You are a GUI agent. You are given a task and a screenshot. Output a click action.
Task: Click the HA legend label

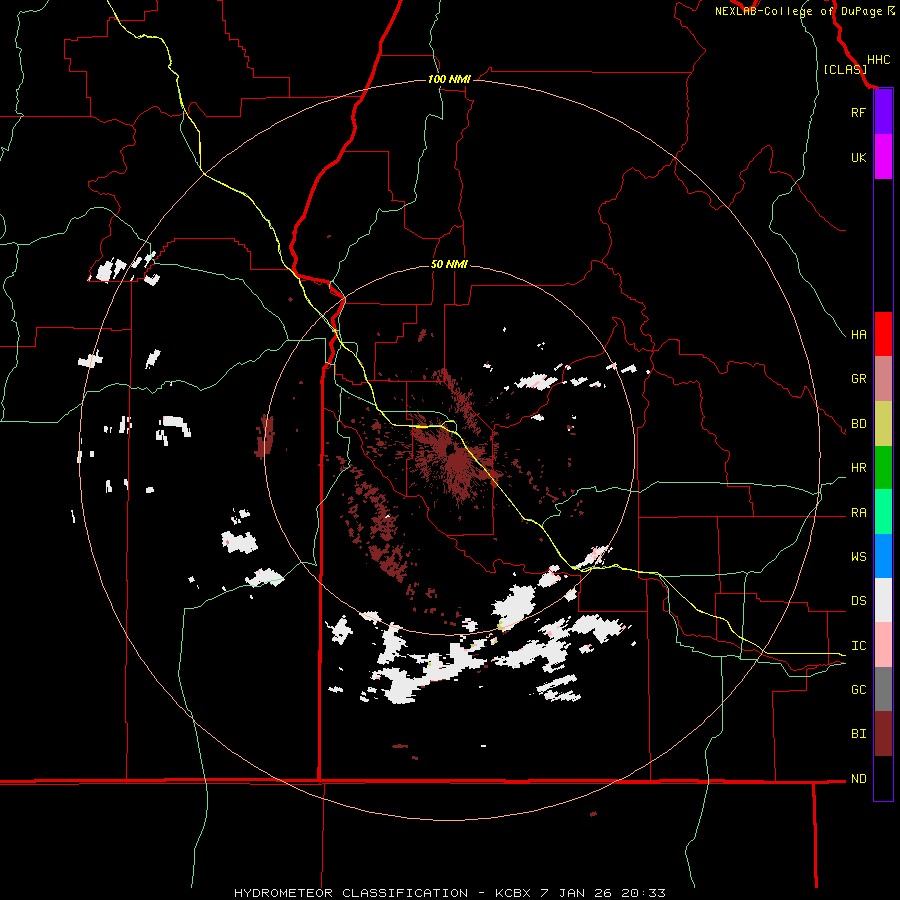858,334
